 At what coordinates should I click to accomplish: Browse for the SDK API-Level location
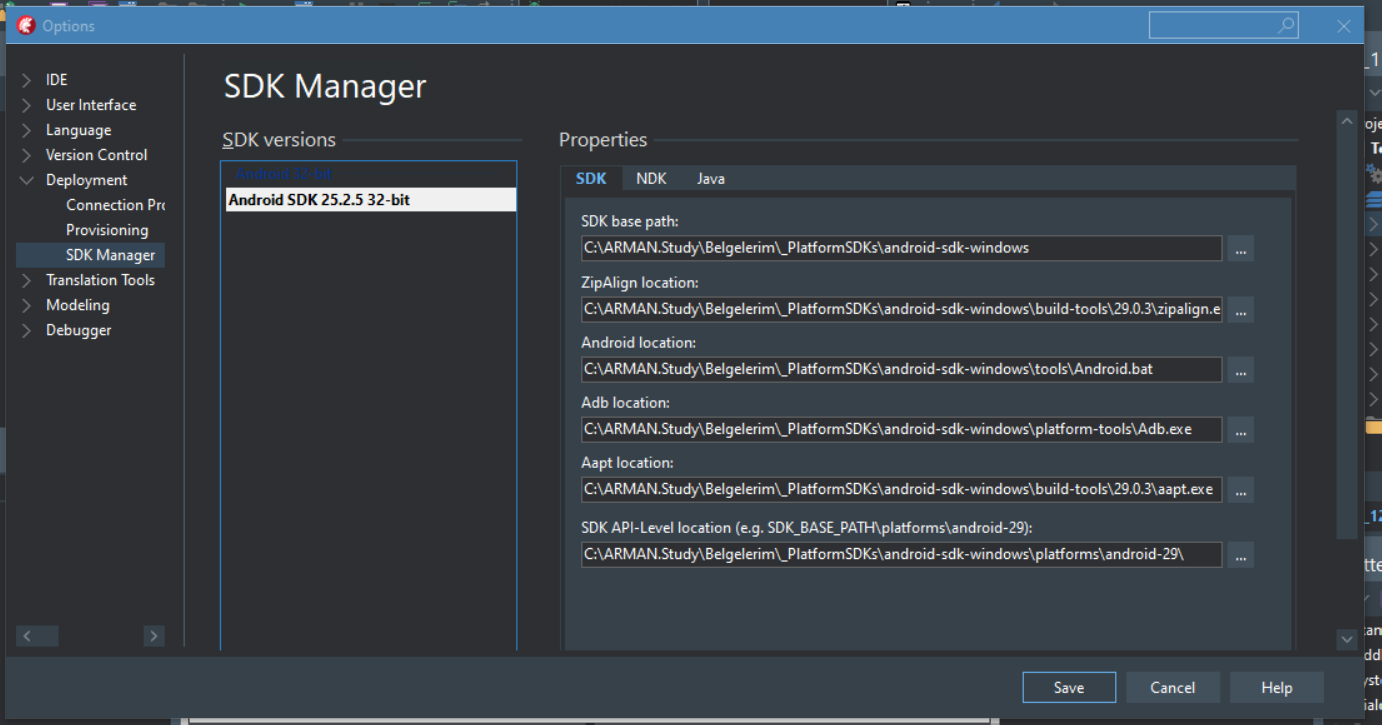click(x=1241, y=554)
